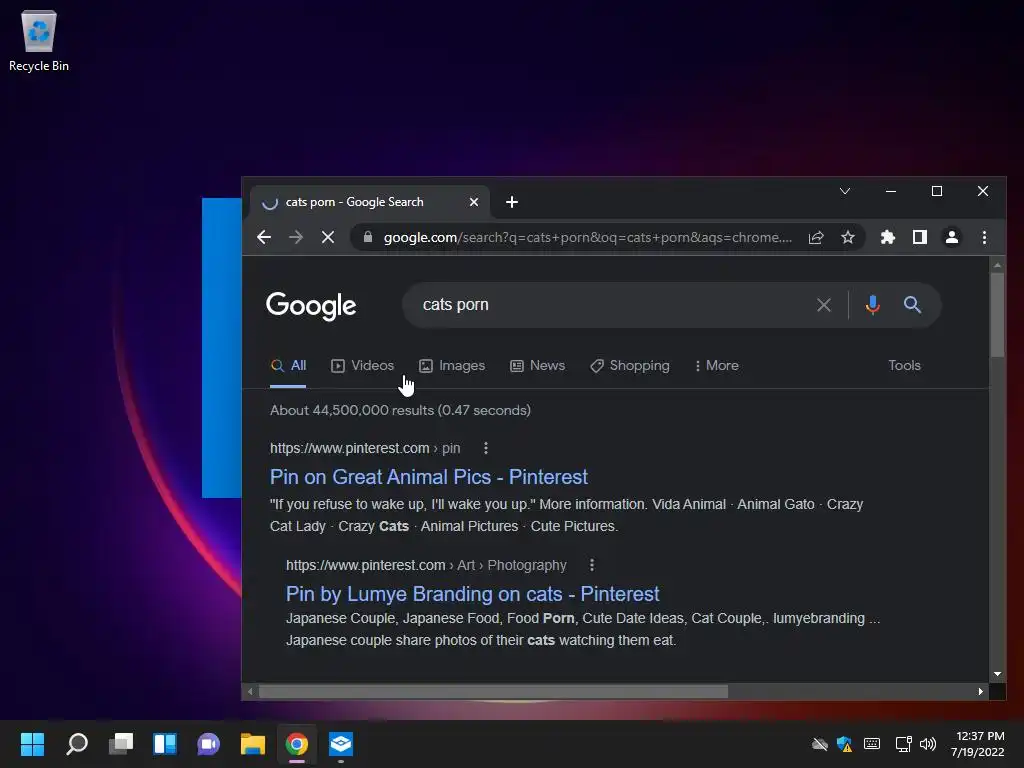Go back using Chrome's back arrow
The image size is (1024, 768).
264,237
